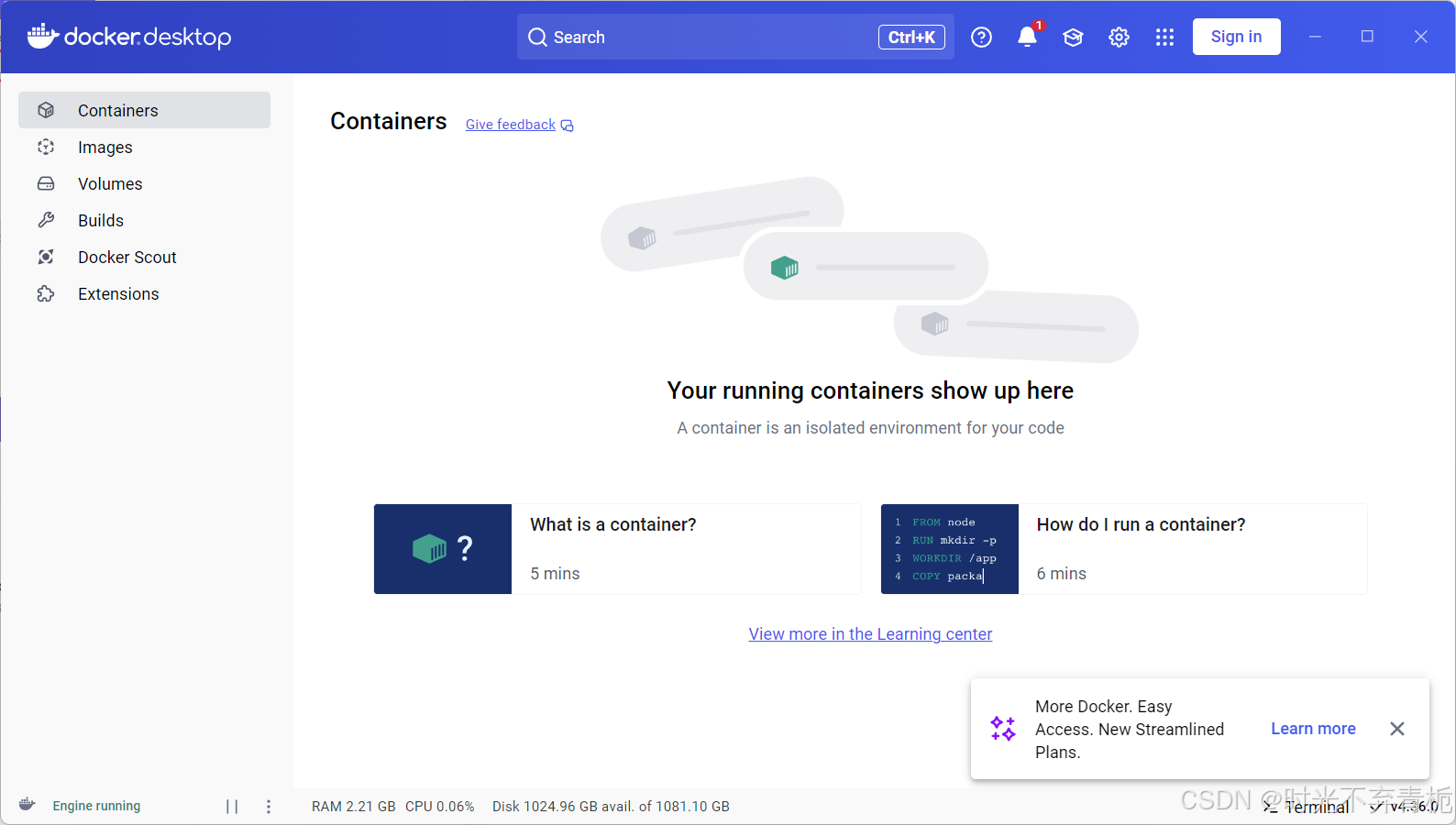Click the Ctrl+K shortcut badge
Image resolution: width=1456 pixels, height=825 pixels.
coord(911,38)
